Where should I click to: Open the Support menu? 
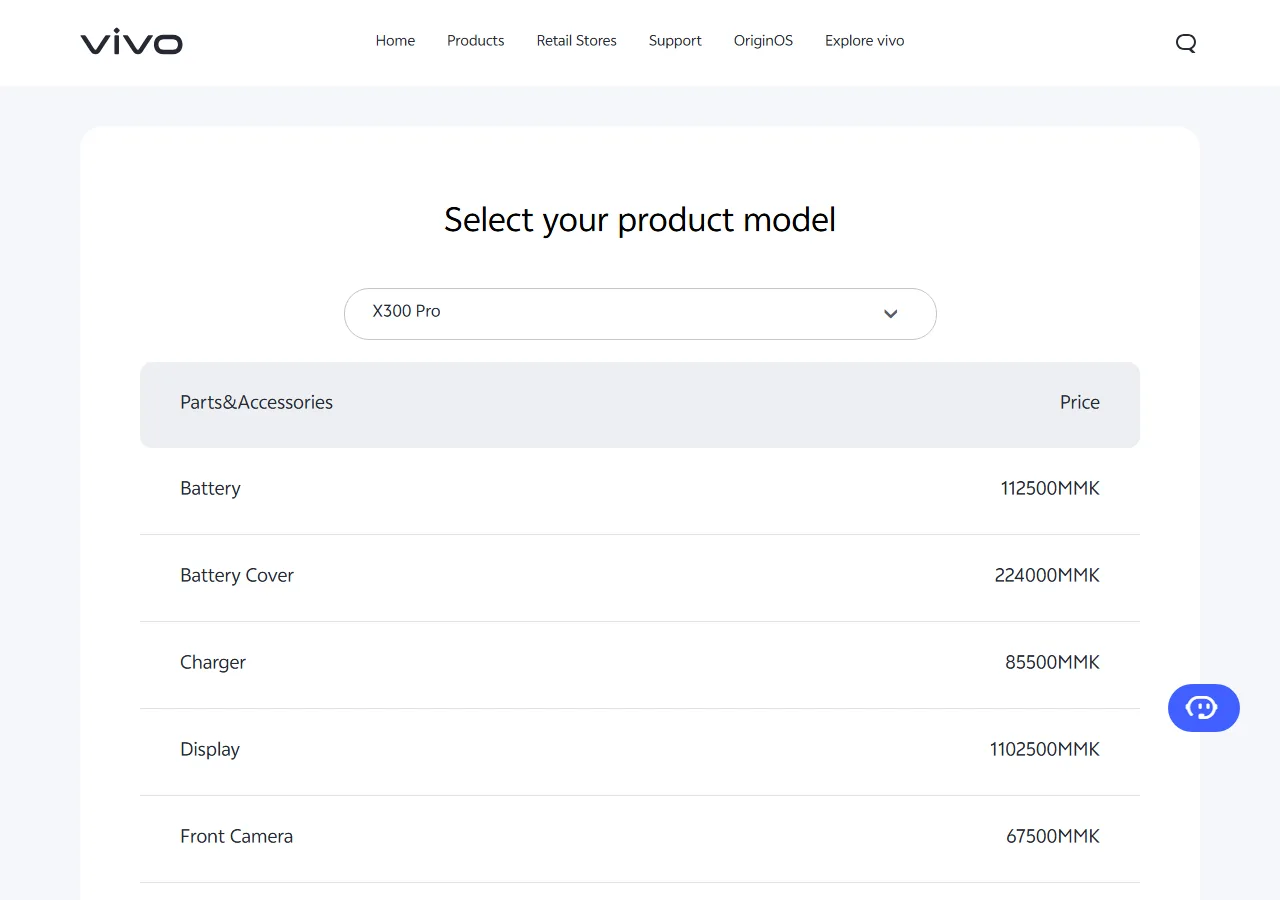pos(675,41)
